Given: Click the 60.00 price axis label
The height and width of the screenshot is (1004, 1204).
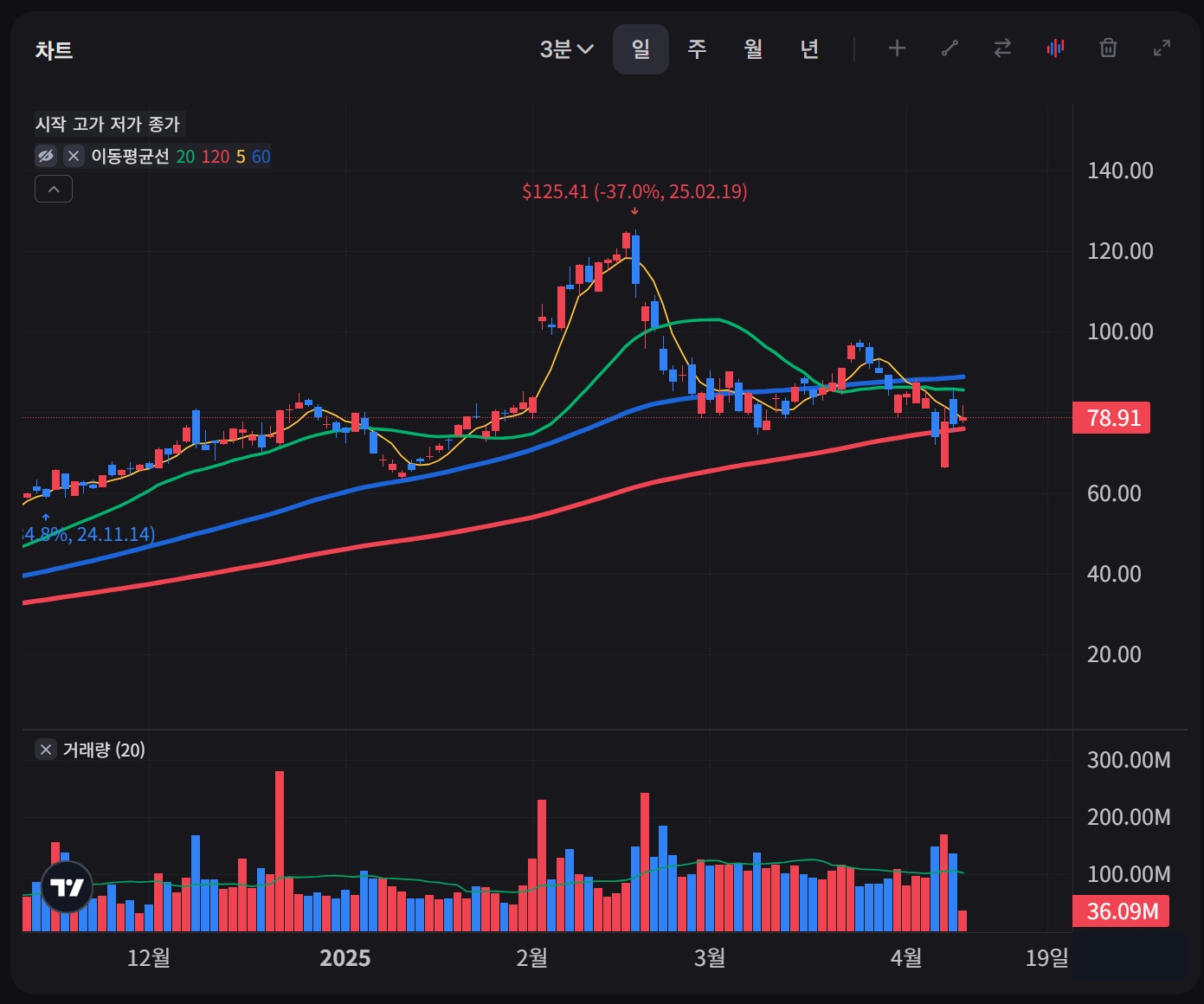Looking at the screenshot, I should [1114, 493].
